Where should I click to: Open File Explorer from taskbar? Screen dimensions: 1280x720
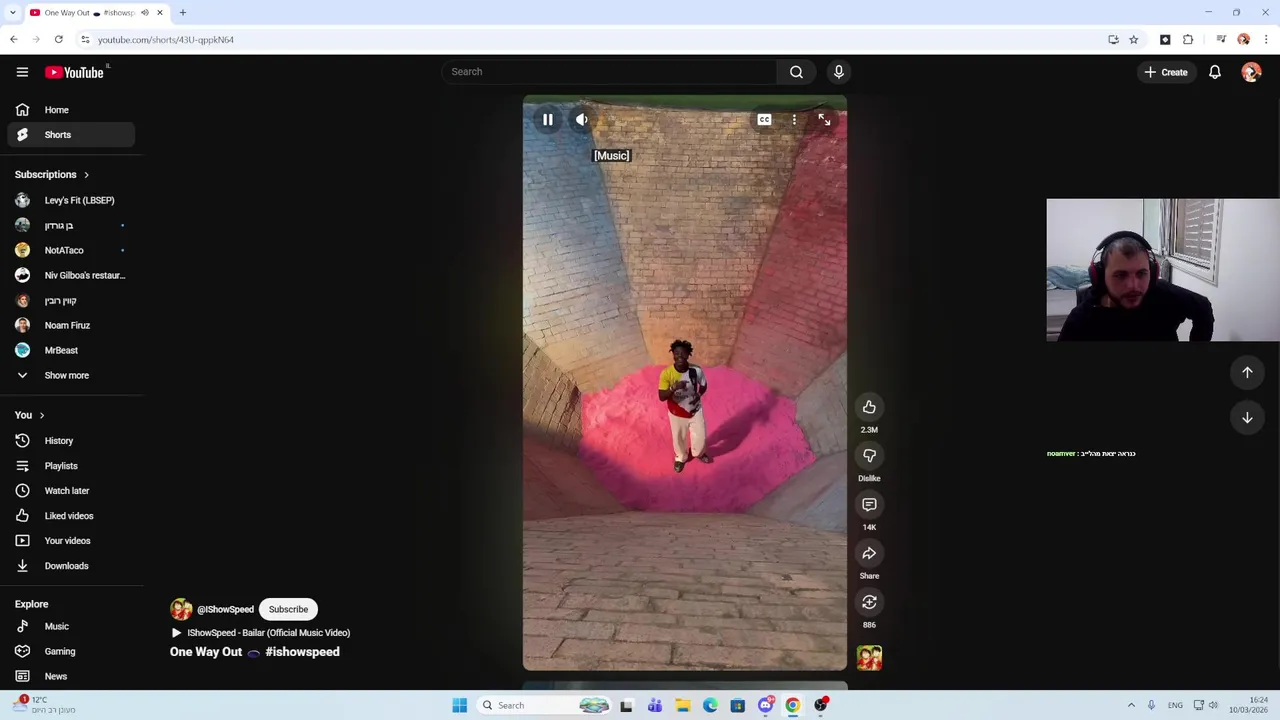pos(682,705)
